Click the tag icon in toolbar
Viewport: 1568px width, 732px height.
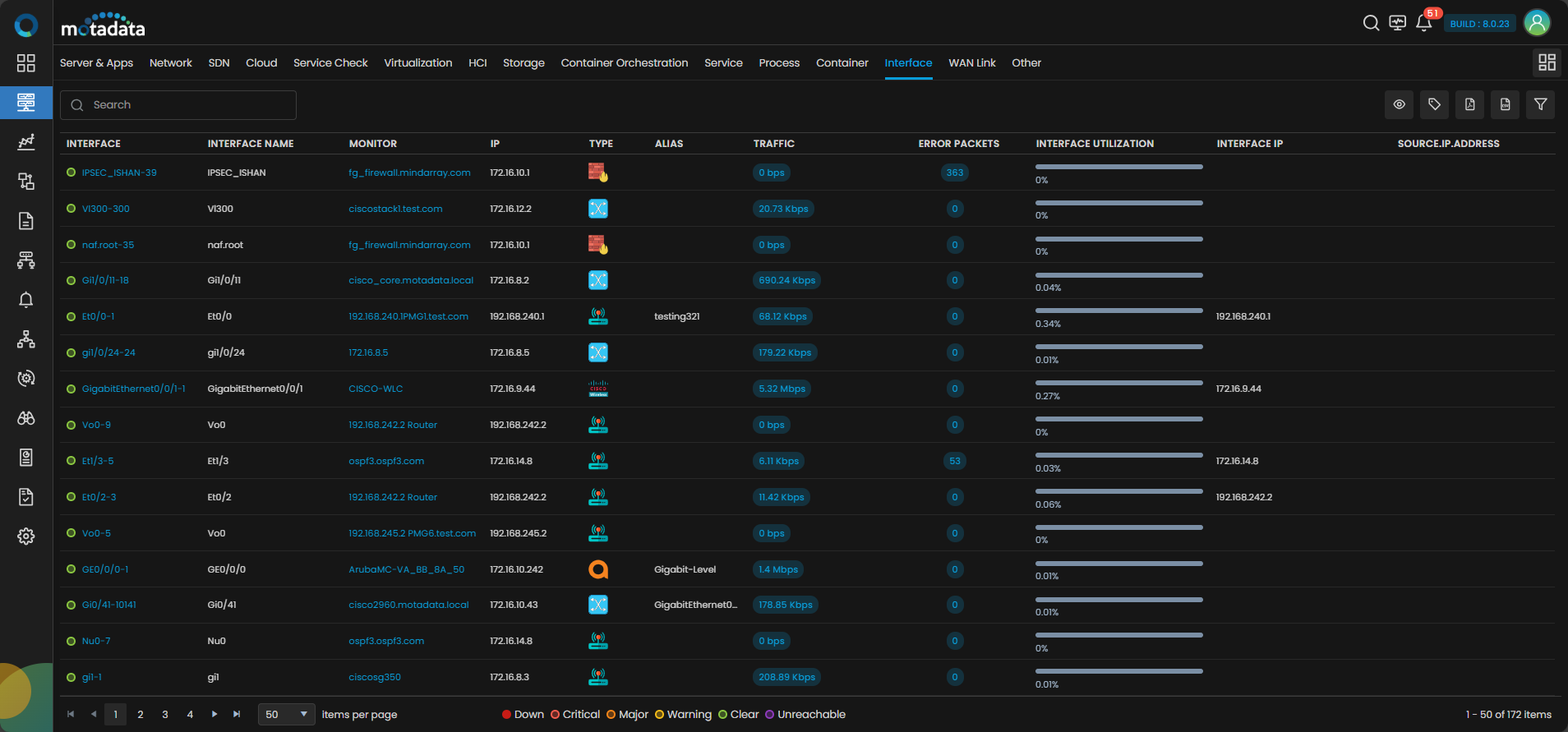[1434, 104]
